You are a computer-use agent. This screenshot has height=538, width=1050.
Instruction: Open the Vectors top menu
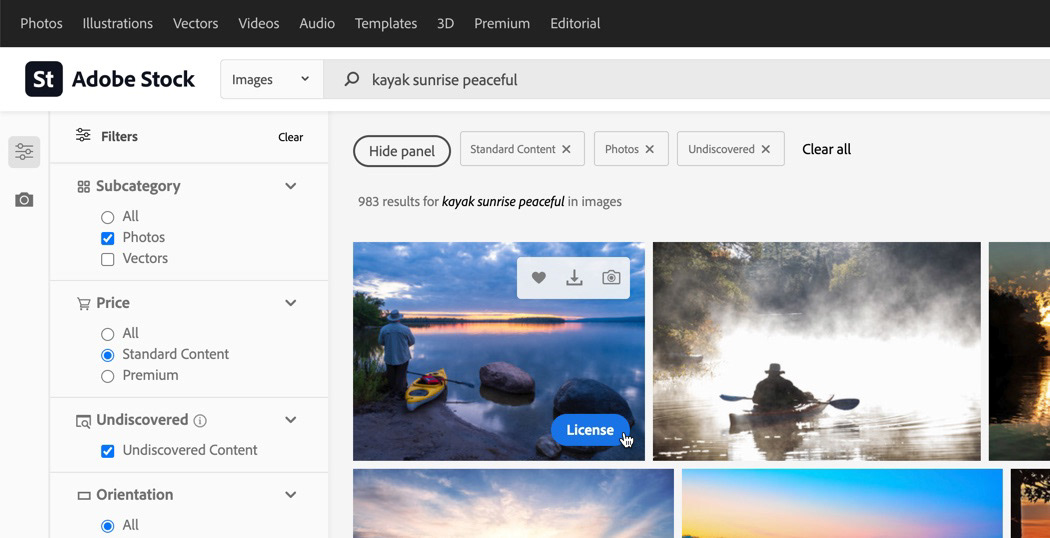[x=196, y=23]
